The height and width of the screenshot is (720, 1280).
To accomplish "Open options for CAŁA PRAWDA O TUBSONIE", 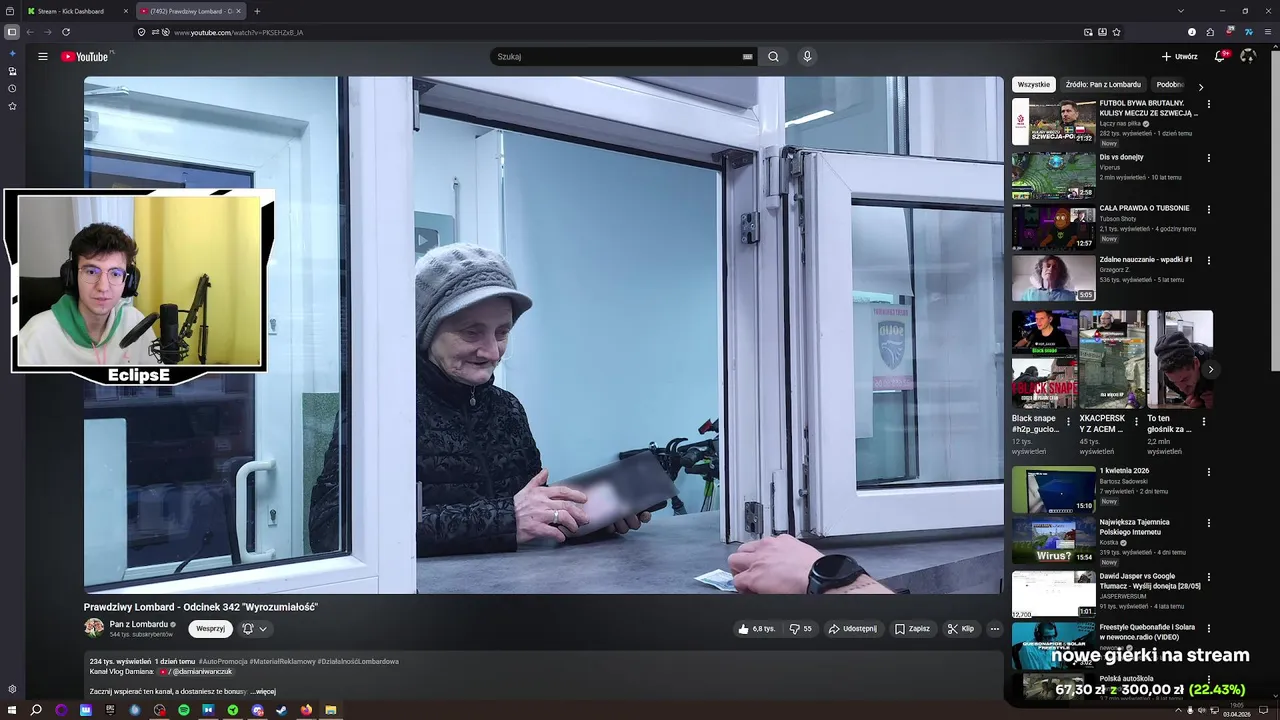I will point(1208,210).
